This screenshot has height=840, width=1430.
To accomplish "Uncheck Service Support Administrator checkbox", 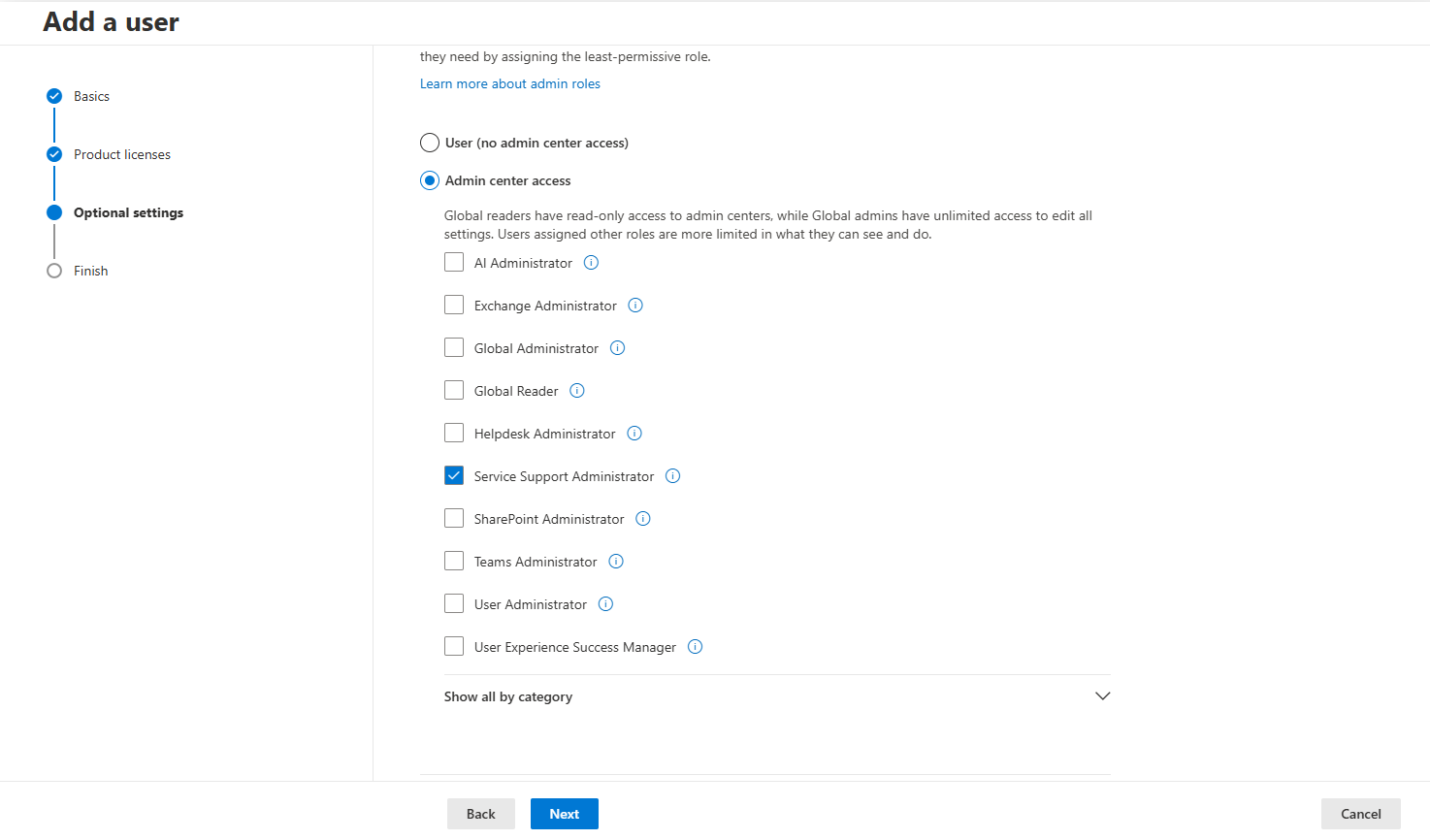I will [454, 476].
